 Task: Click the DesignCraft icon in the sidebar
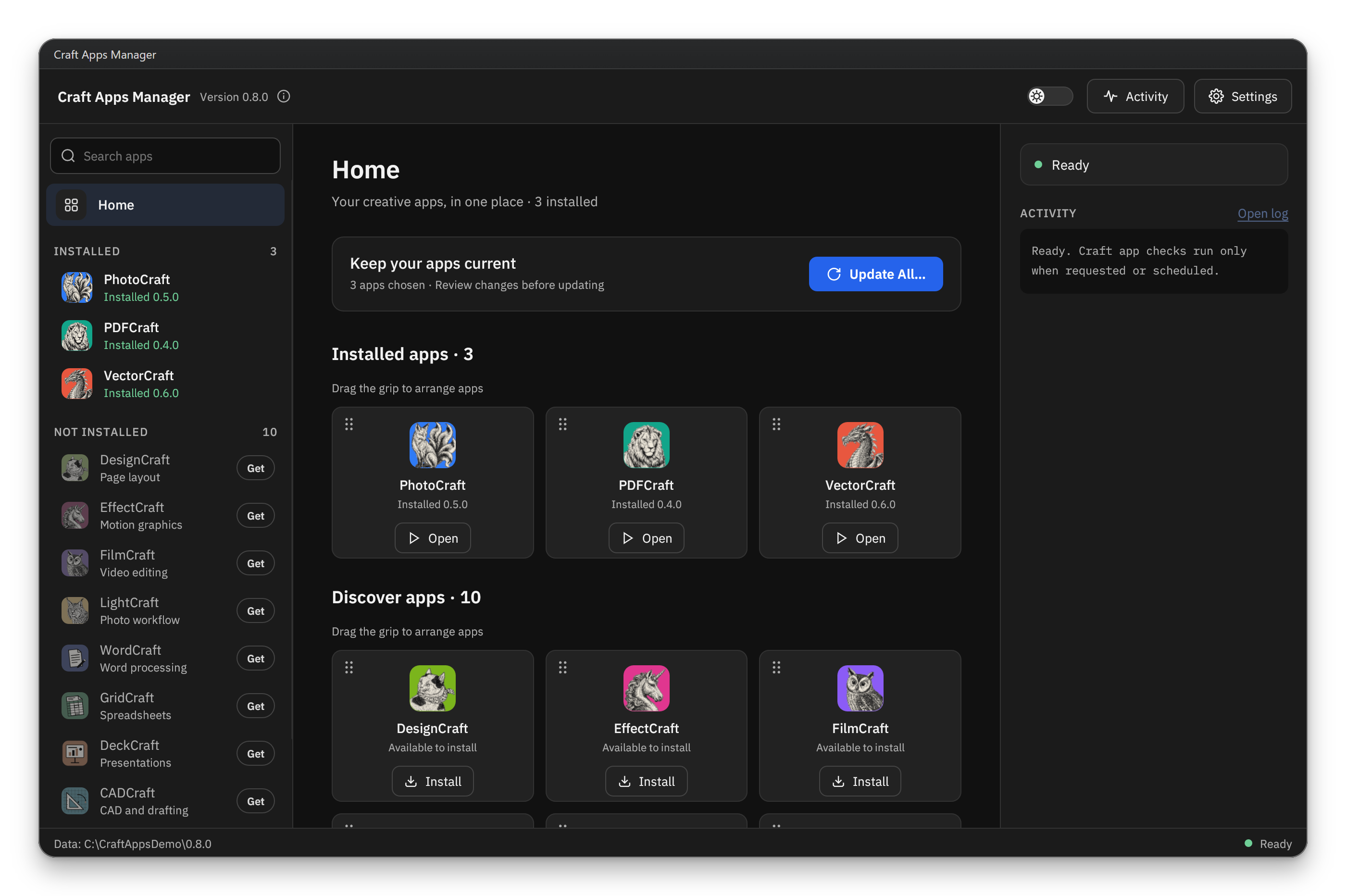click(75, 468)
